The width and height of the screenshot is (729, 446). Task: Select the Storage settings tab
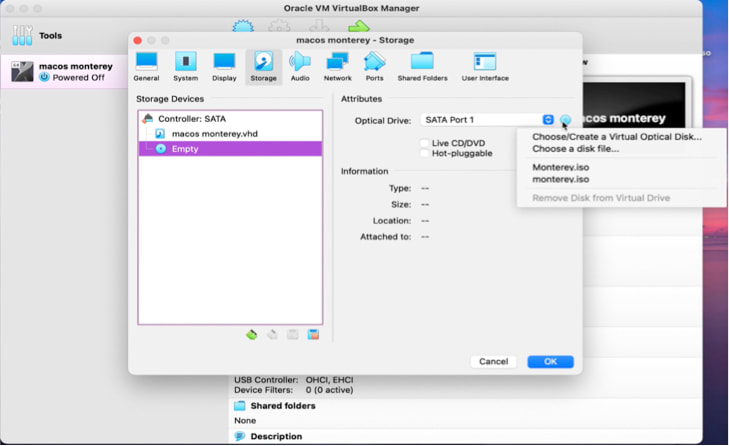pos(263,67)
